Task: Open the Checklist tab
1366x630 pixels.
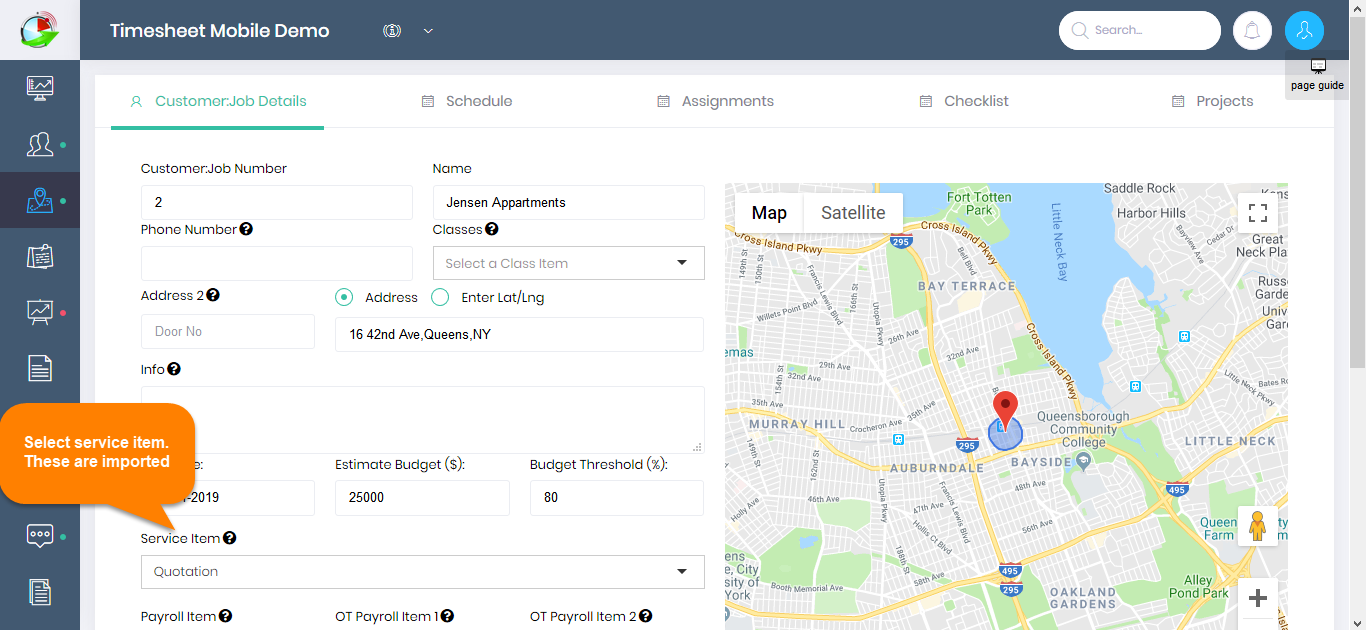Action: tap(963, 101)
